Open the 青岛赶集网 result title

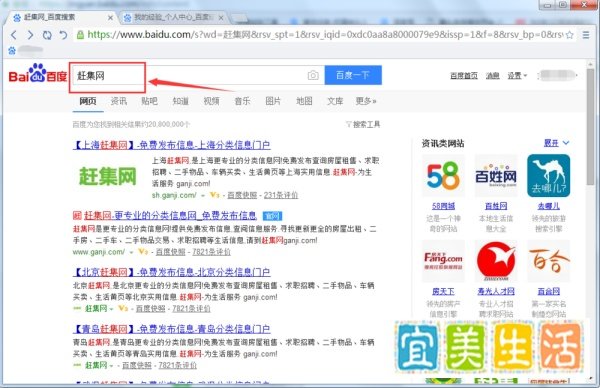tap(171, 329)
